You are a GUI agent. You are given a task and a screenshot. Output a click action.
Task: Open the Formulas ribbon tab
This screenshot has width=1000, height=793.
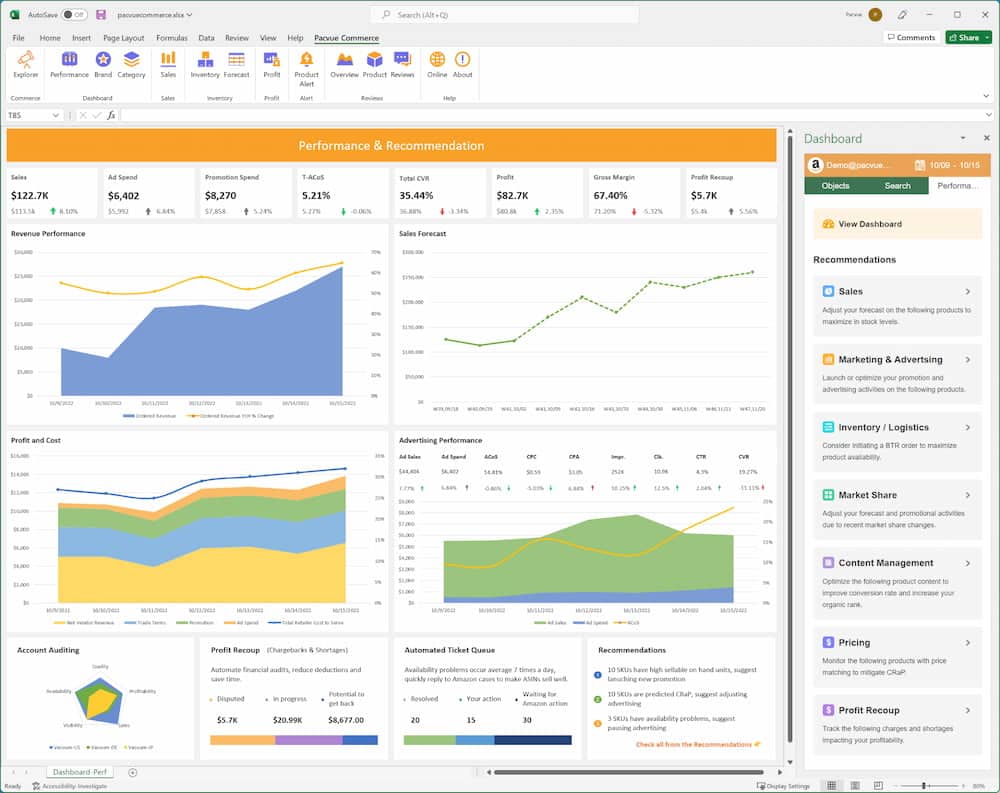171,38
